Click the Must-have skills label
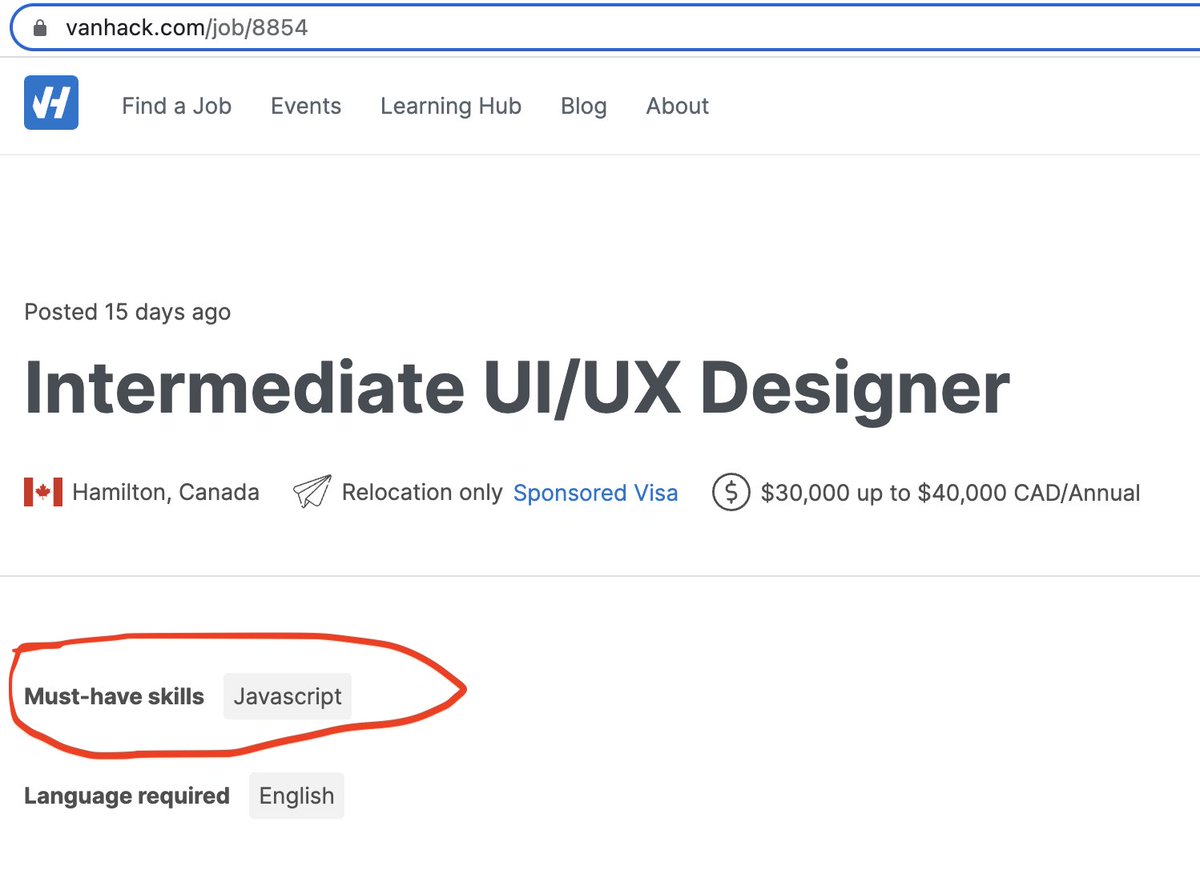Viewport: 1200px width, 891px height. pos(114,697)
